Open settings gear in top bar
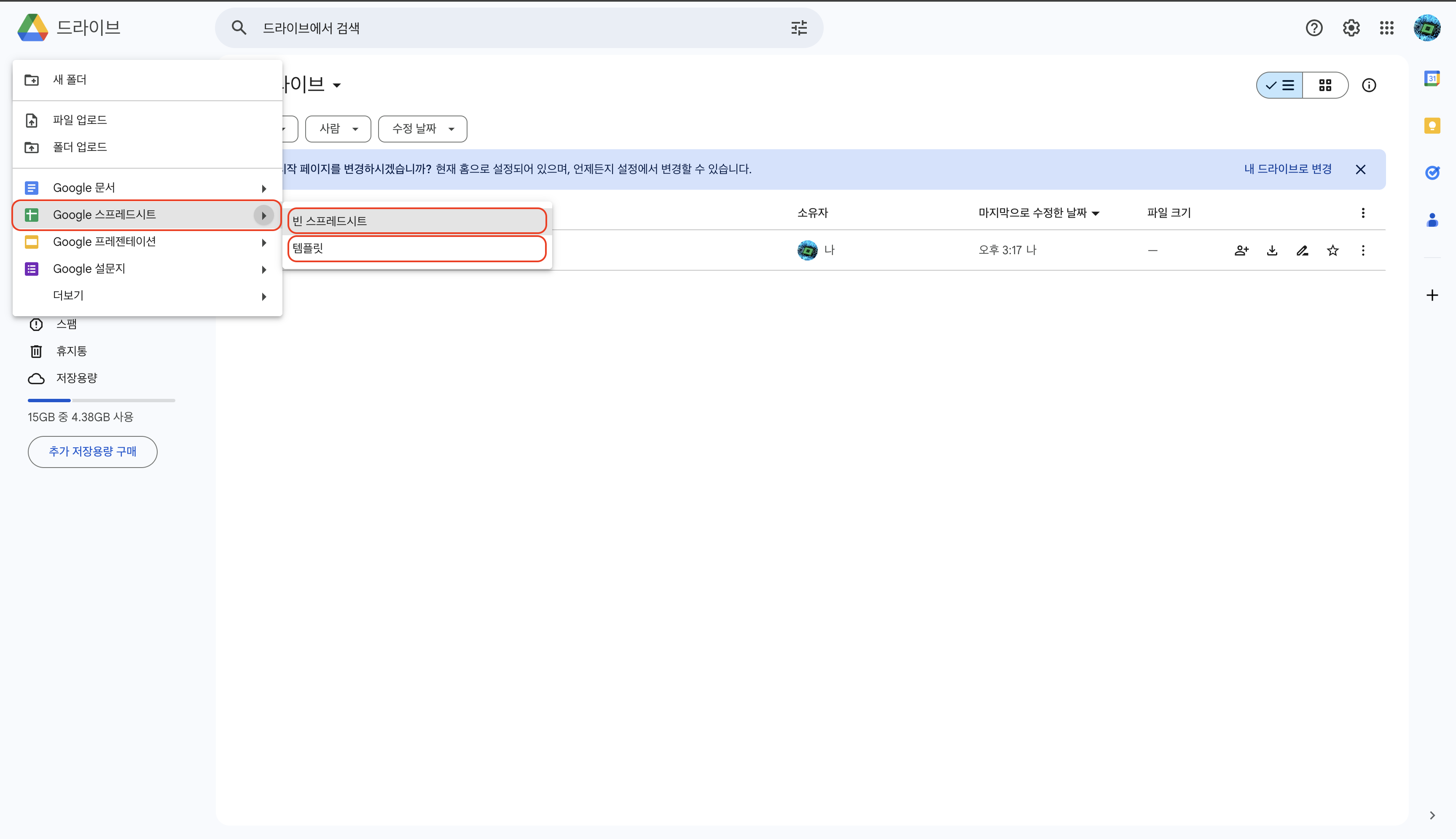 tap(1351, 28)
